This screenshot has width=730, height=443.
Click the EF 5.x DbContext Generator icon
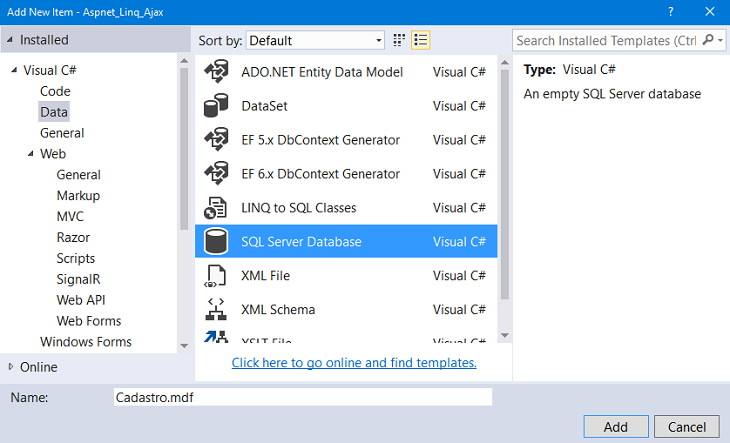(216, 140)
